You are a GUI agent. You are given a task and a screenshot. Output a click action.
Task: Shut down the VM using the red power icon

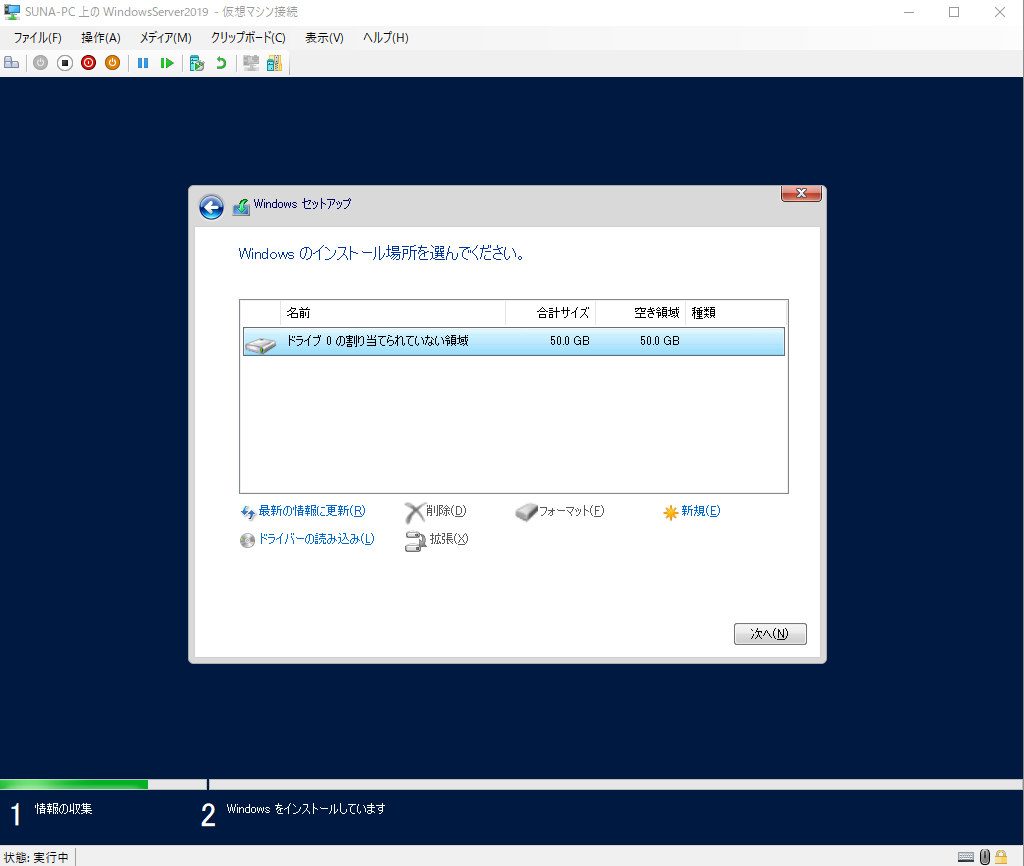click(89, 63)
